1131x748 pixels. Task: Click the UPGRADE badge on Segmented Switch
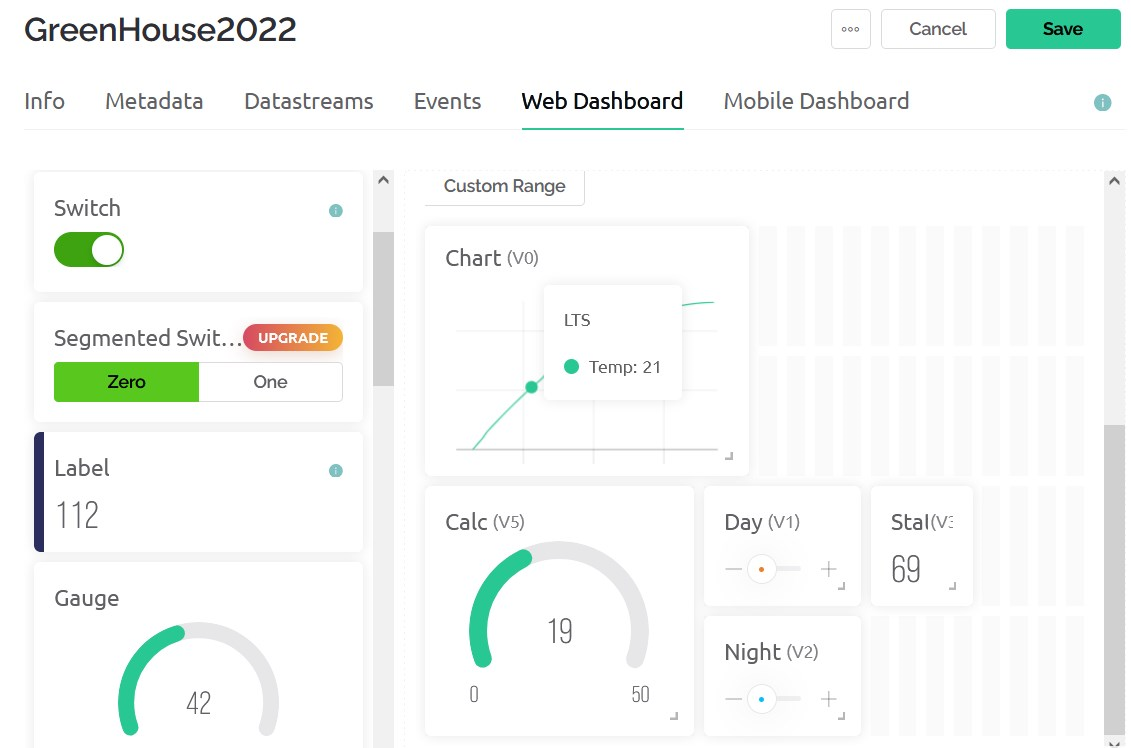(x=293, y=338)
